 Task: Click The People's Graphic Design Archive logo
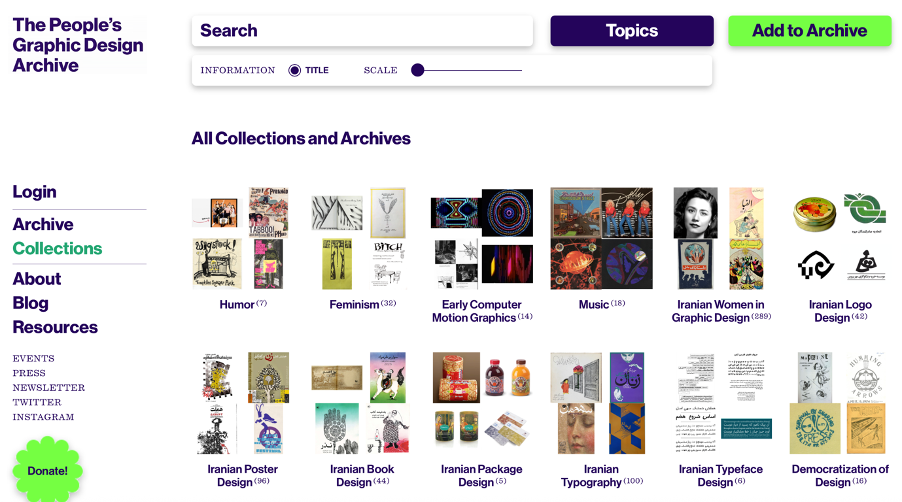pos(78,45)
